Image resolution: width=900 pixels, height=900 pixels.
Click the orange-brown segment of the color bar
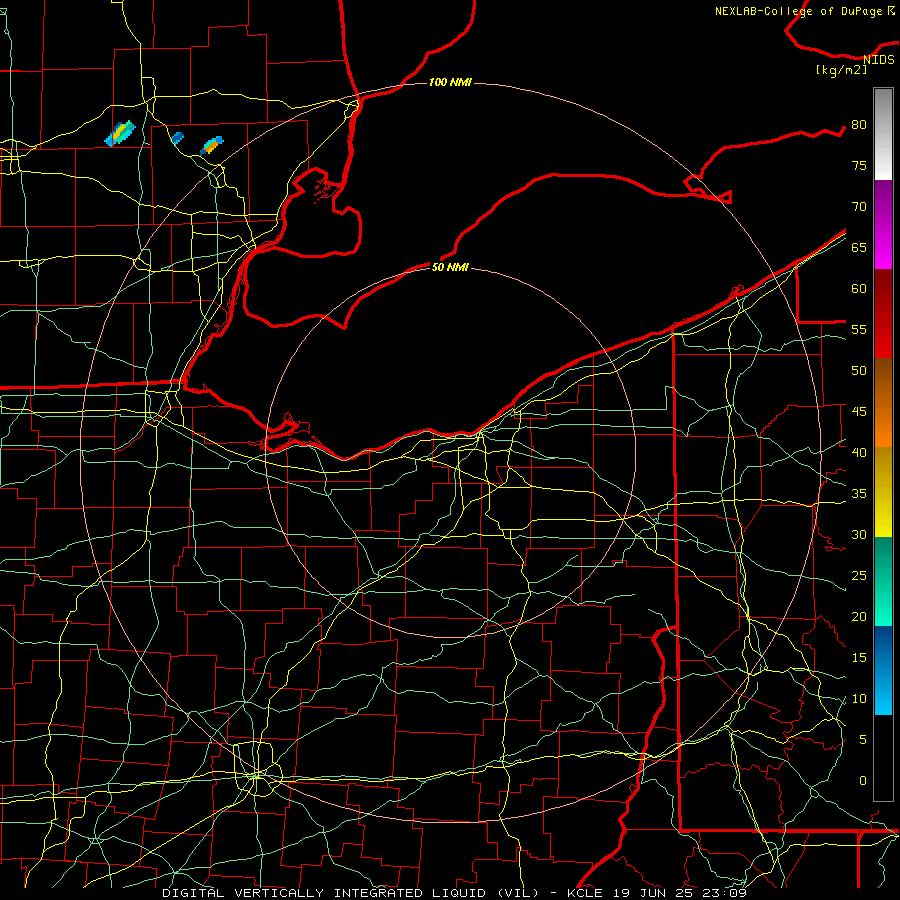coord(883,402)
